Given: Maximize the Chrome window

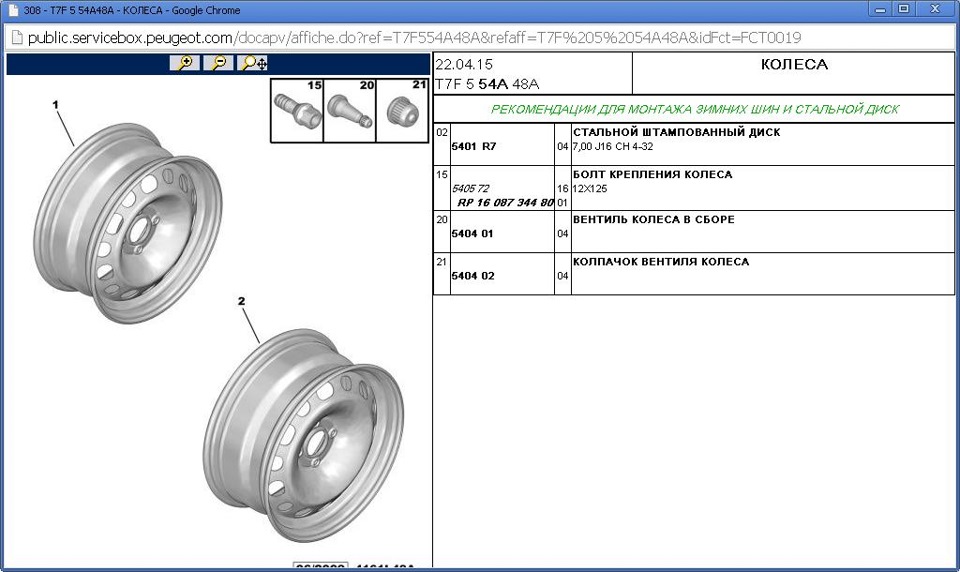Looking at the screenshot, I should (904, 9).
